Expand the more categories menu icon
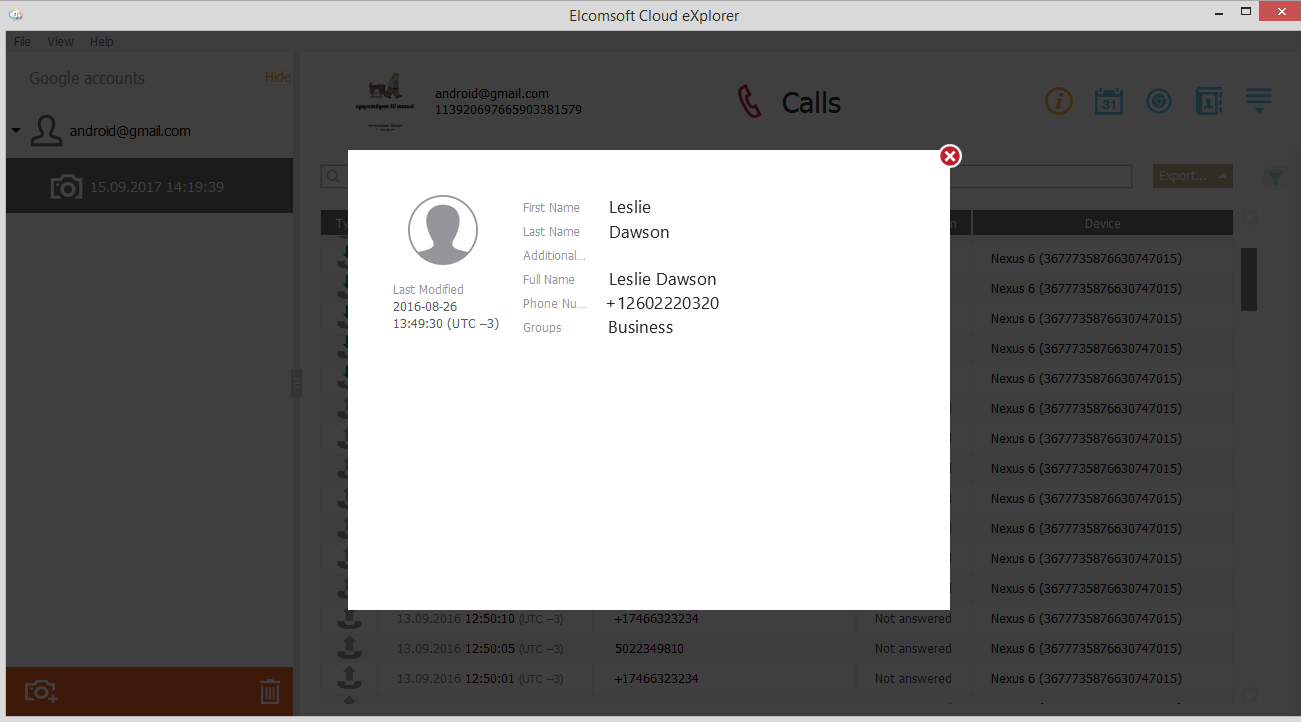Image resolution: width=1301 pixels, height=722 pixels. coord(1258,101)
